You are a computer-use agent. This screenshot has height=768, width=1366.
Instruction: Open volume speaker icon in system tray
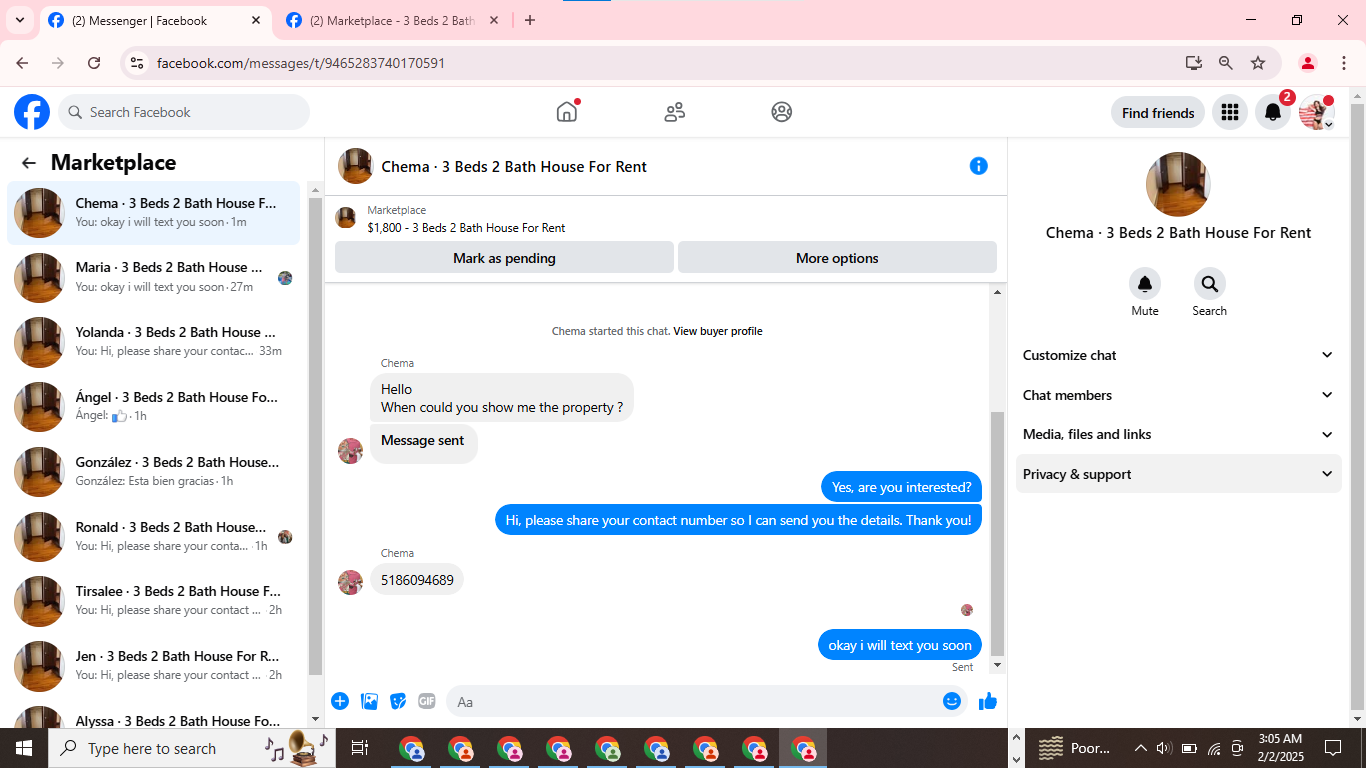click(1163, 748)
